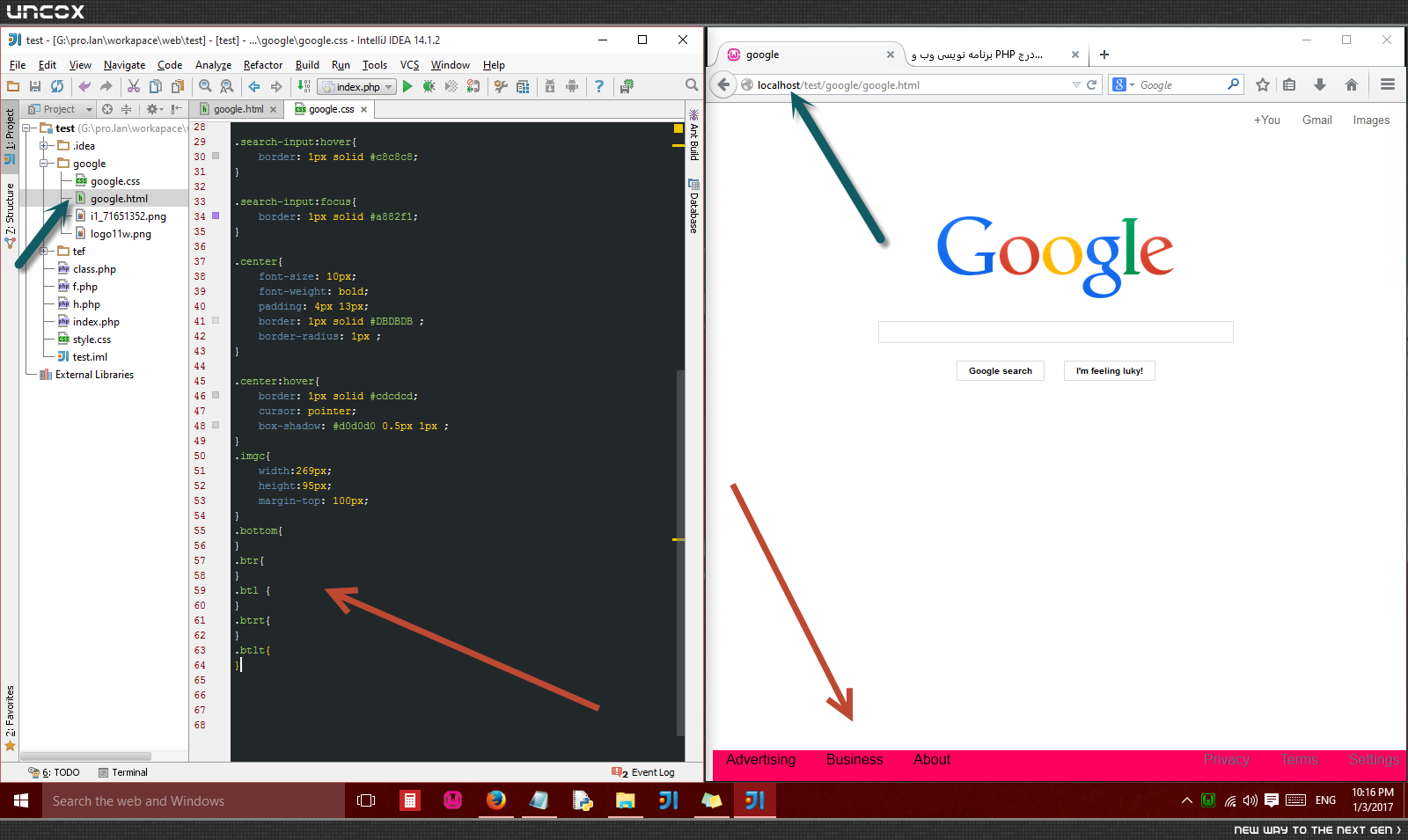Image resolution: width=1408 pixels, height=840 pixels.
Task: Navigate back with the blue left arrow
Action: pyautogui.click(x=254, y=86)
